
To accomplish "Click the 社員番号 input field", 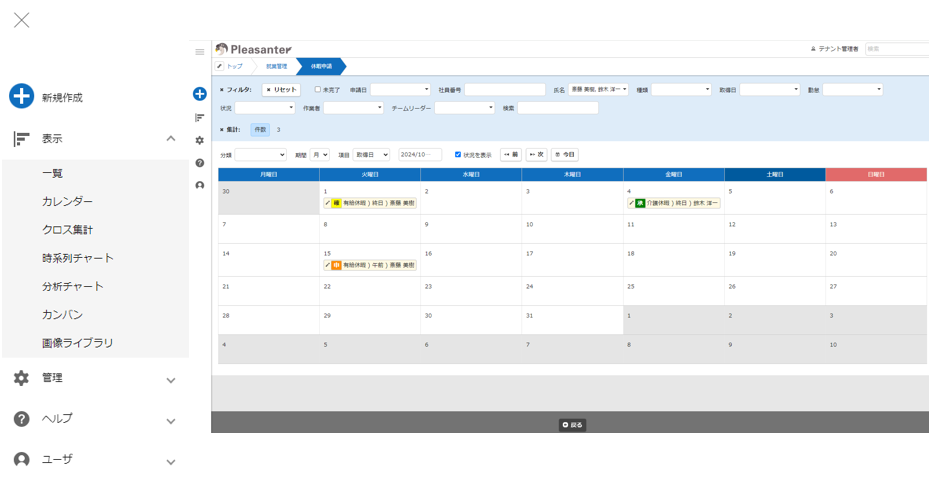I will pos(504,90).
